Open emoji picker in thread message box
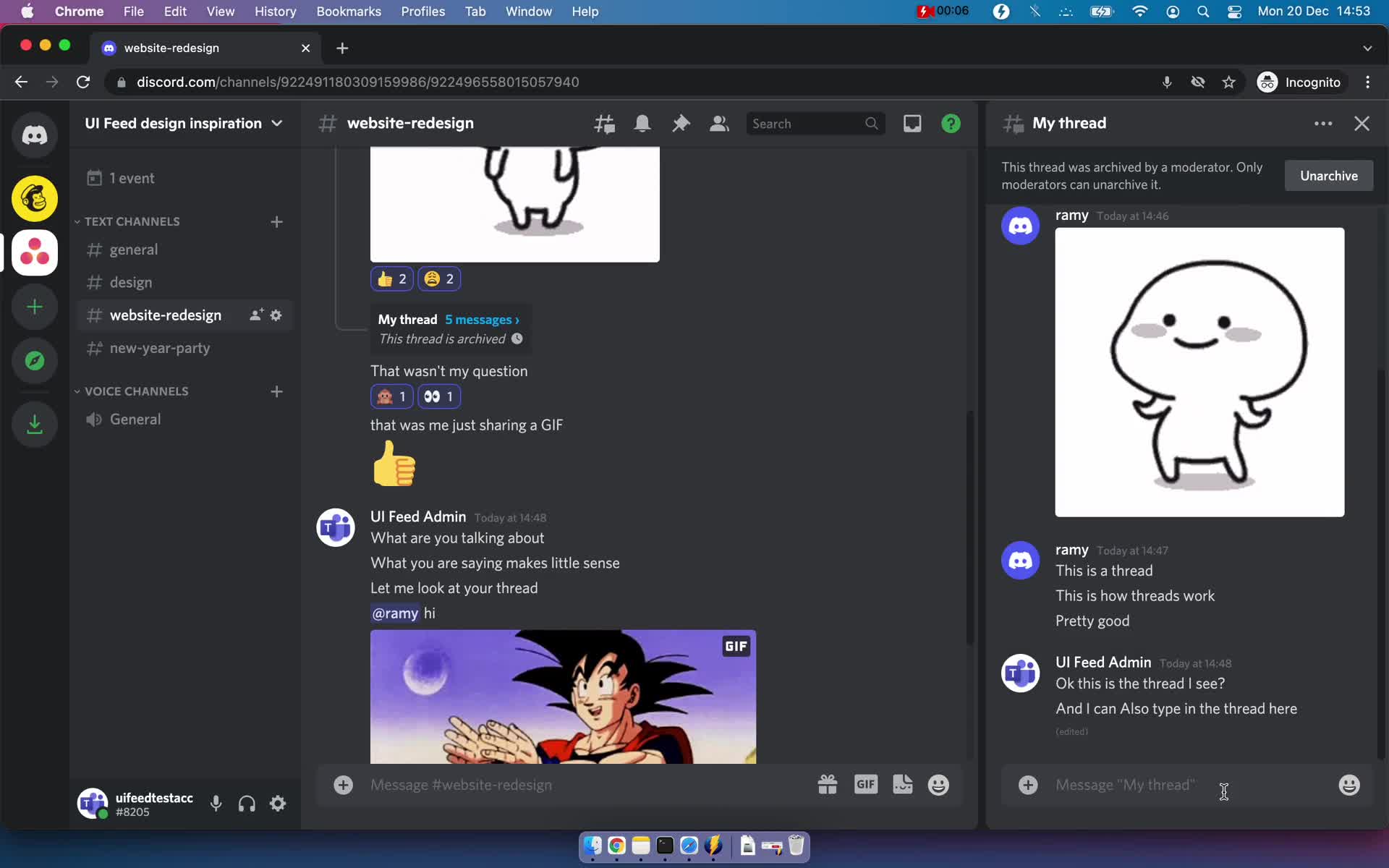1389x868 pixels. [1349, 785]
